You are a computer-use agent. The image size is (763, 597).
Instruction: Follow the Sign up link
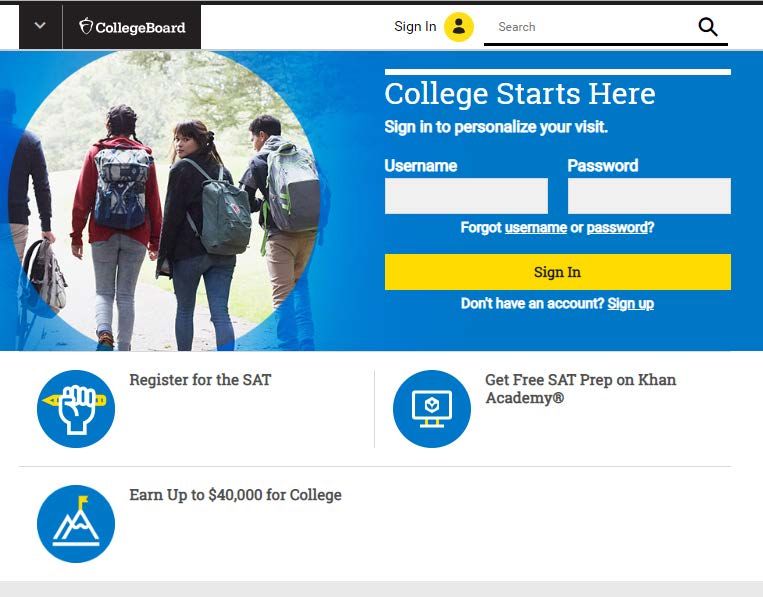pos(631,304)
